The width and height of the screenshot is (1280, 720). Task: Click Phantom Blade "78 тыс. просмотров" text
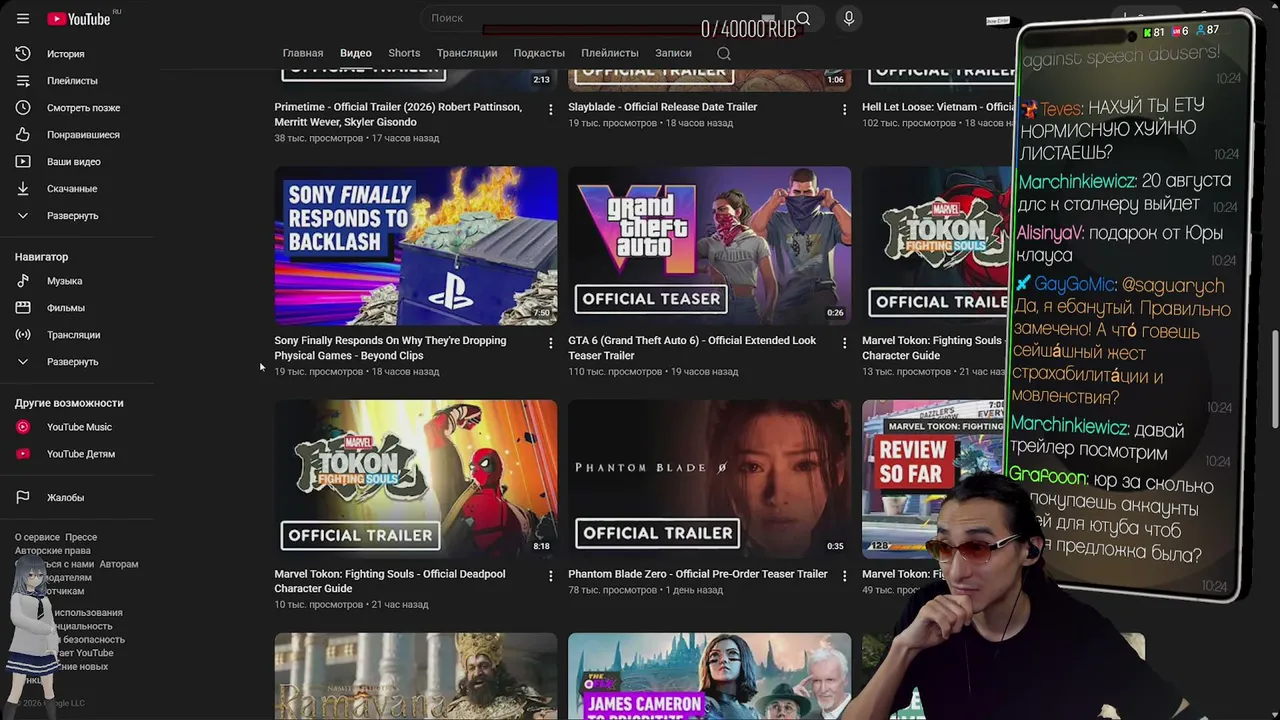tap(612, 590)
